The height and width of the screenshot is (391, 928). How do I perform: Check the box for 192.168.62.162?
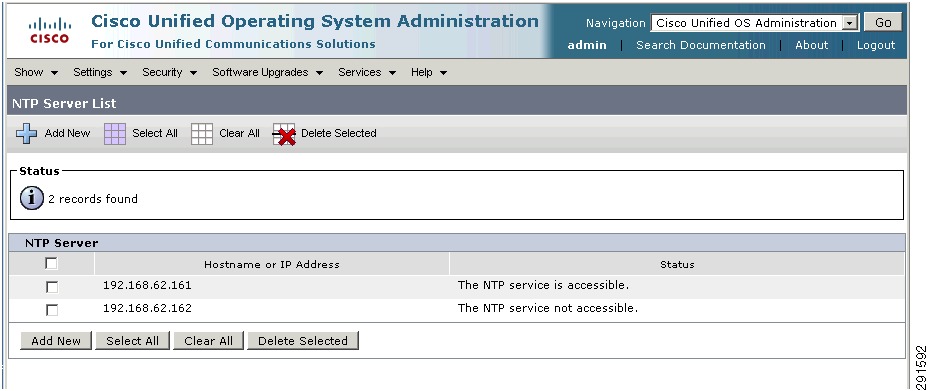click(52, 310)
